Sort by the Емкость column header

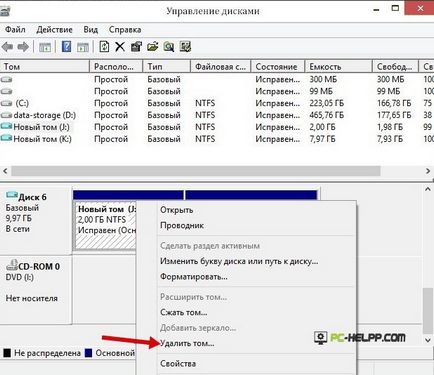pos(339,66)
